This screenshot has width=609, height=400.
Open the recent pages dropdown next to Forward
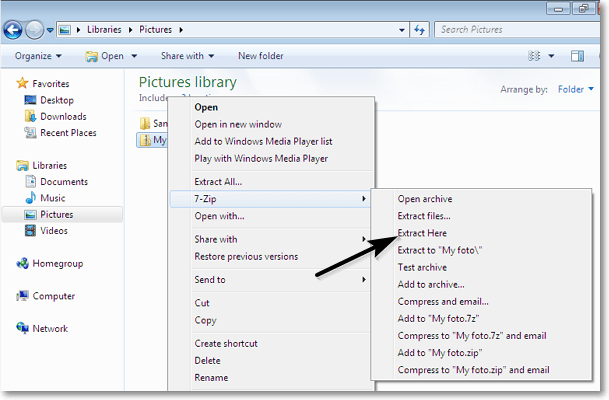tap(50, 30)
